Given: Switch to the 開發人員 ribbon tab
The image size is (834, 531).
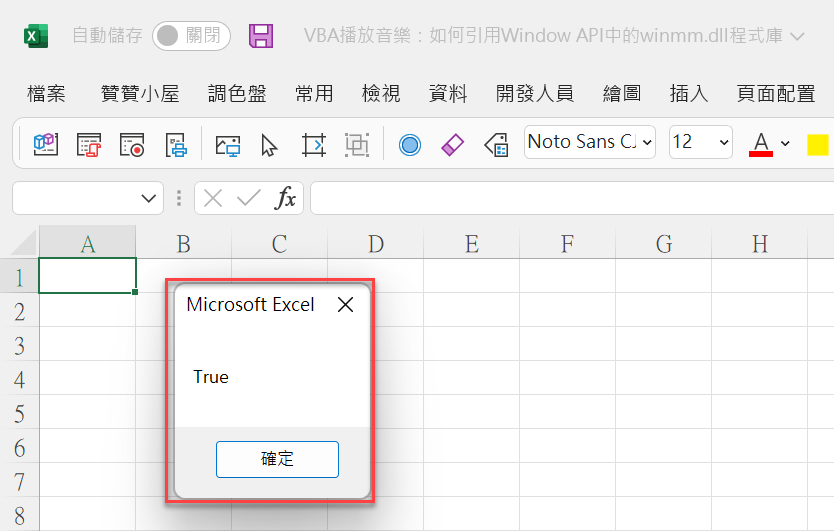Looking at the screenshot, I should tap(535, 94).
